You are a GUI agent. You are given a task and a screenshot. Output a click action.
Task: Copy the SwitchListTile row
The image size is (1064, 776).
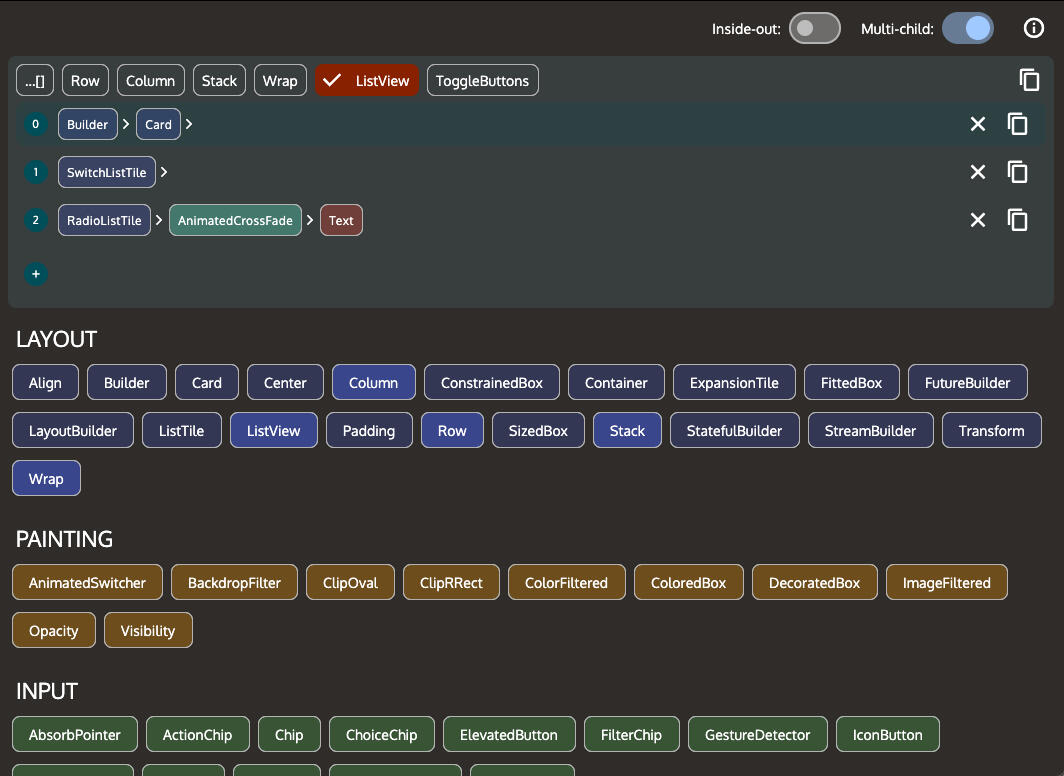(x=1018, y=172)
